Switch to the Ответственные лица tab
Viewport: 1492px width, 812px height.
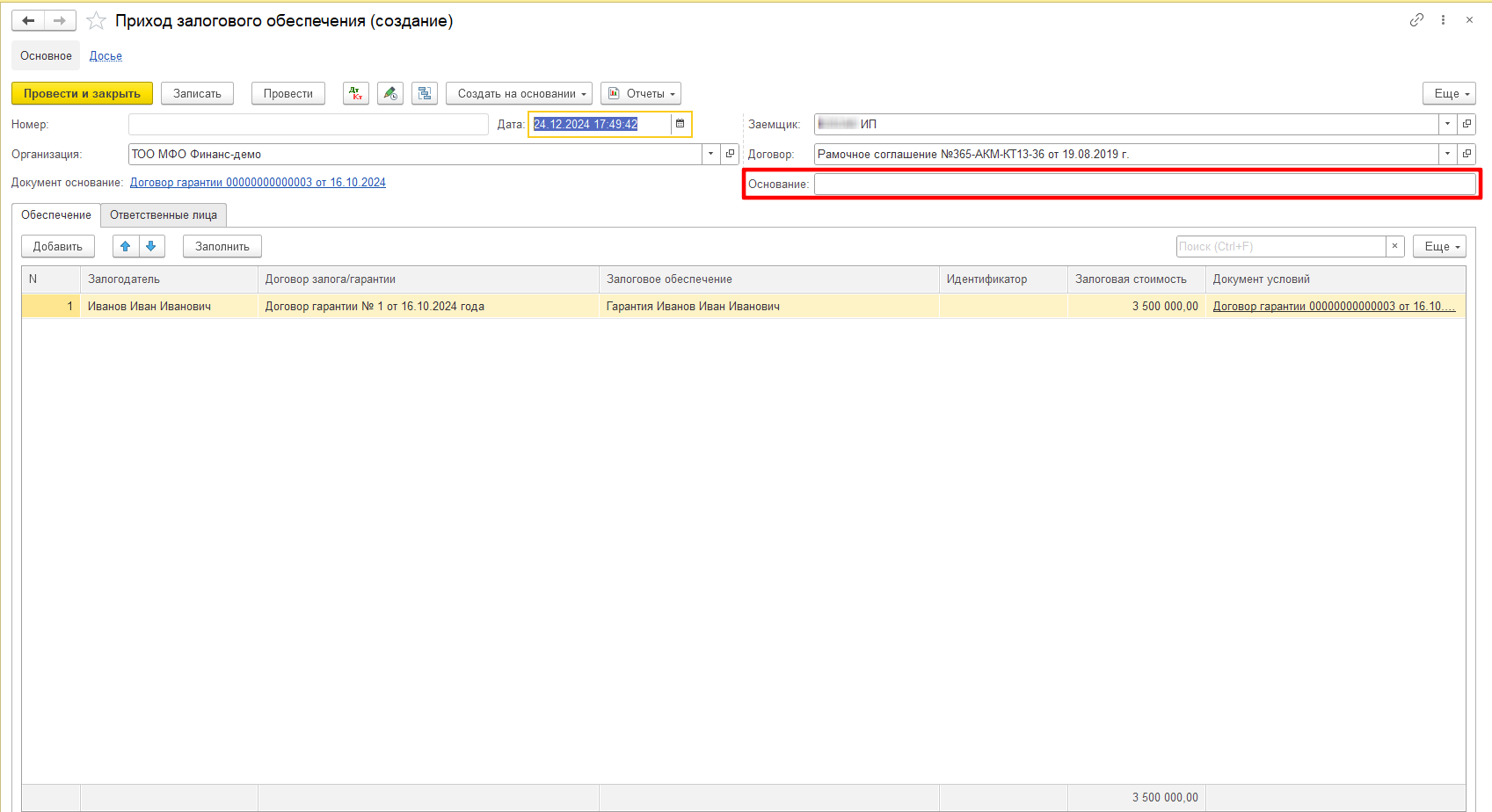pyautogui.click(x=164, y=214)
